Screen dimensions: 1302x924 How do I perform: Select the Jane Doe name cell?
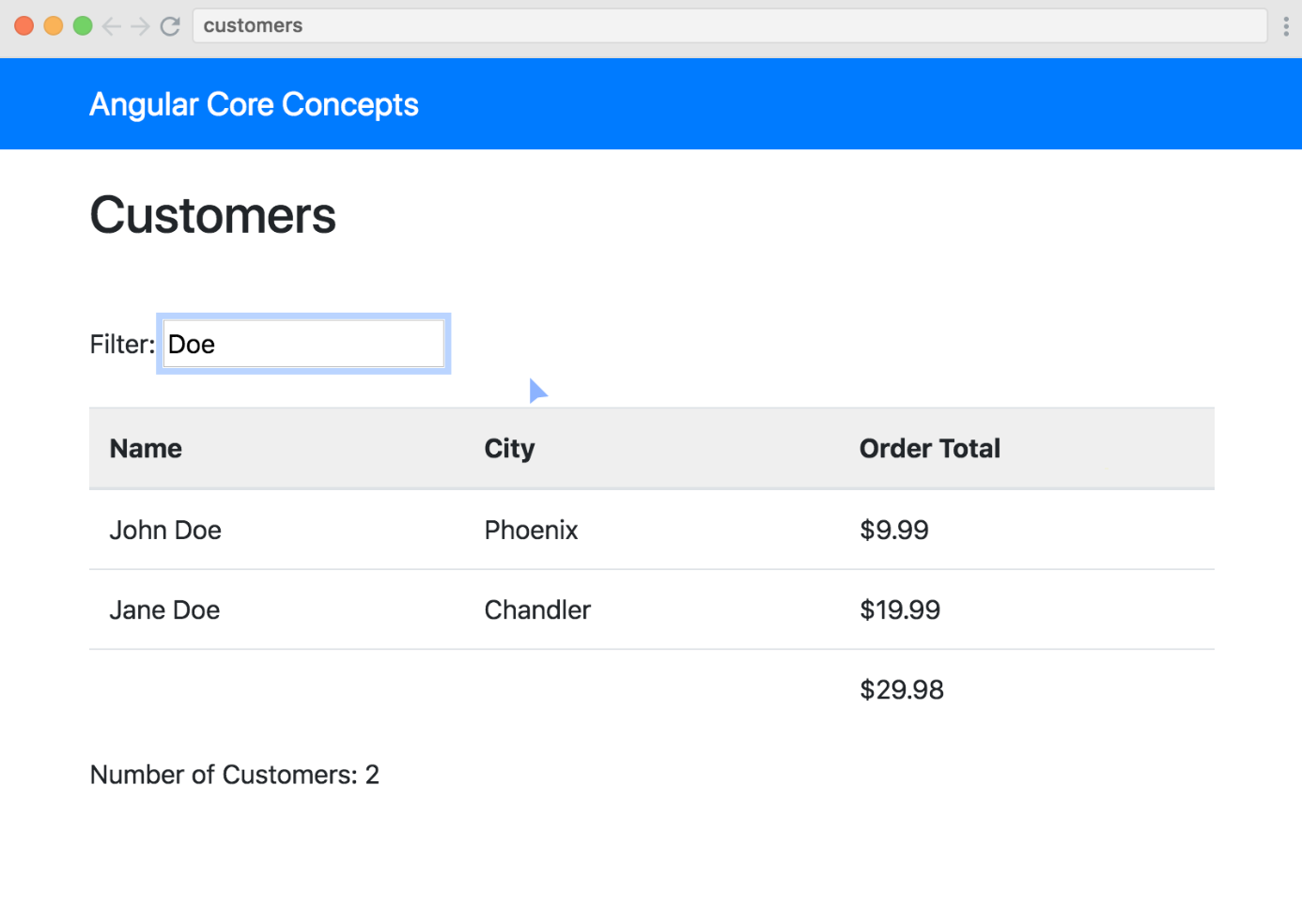tap(164, 610)
